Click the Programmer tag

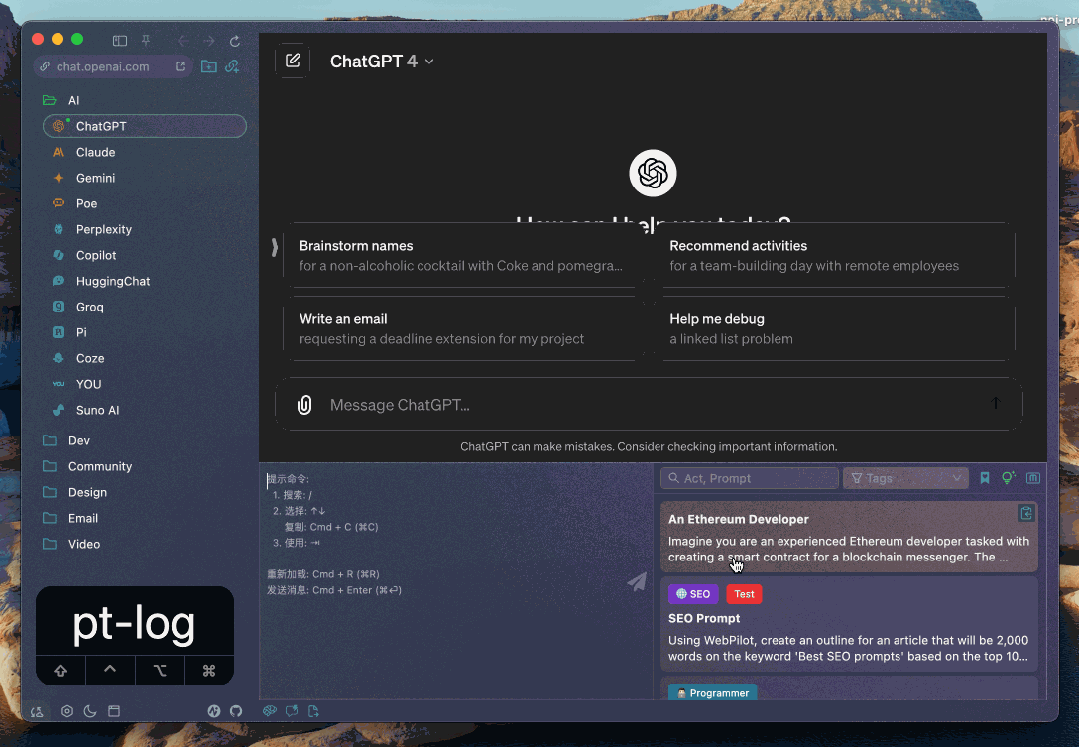tap(713, 693)
